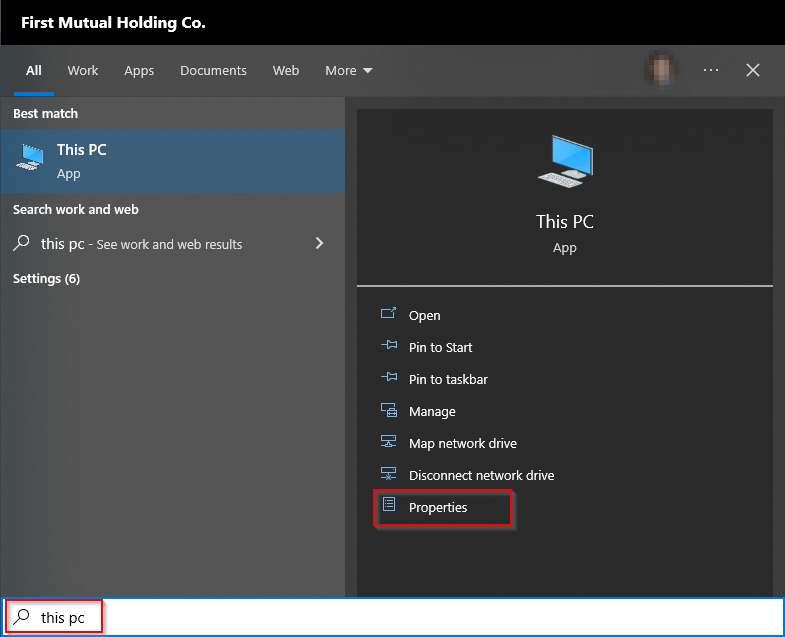
Task: Click the Manage icon
Action: click(389, 410)
